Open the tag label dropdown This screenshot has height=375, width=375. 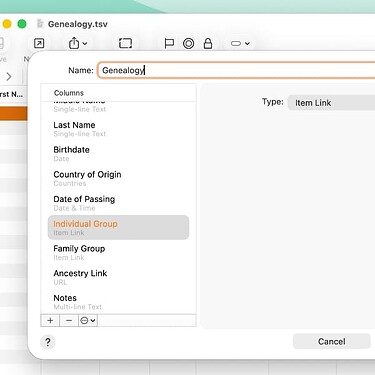pos(240,43)
